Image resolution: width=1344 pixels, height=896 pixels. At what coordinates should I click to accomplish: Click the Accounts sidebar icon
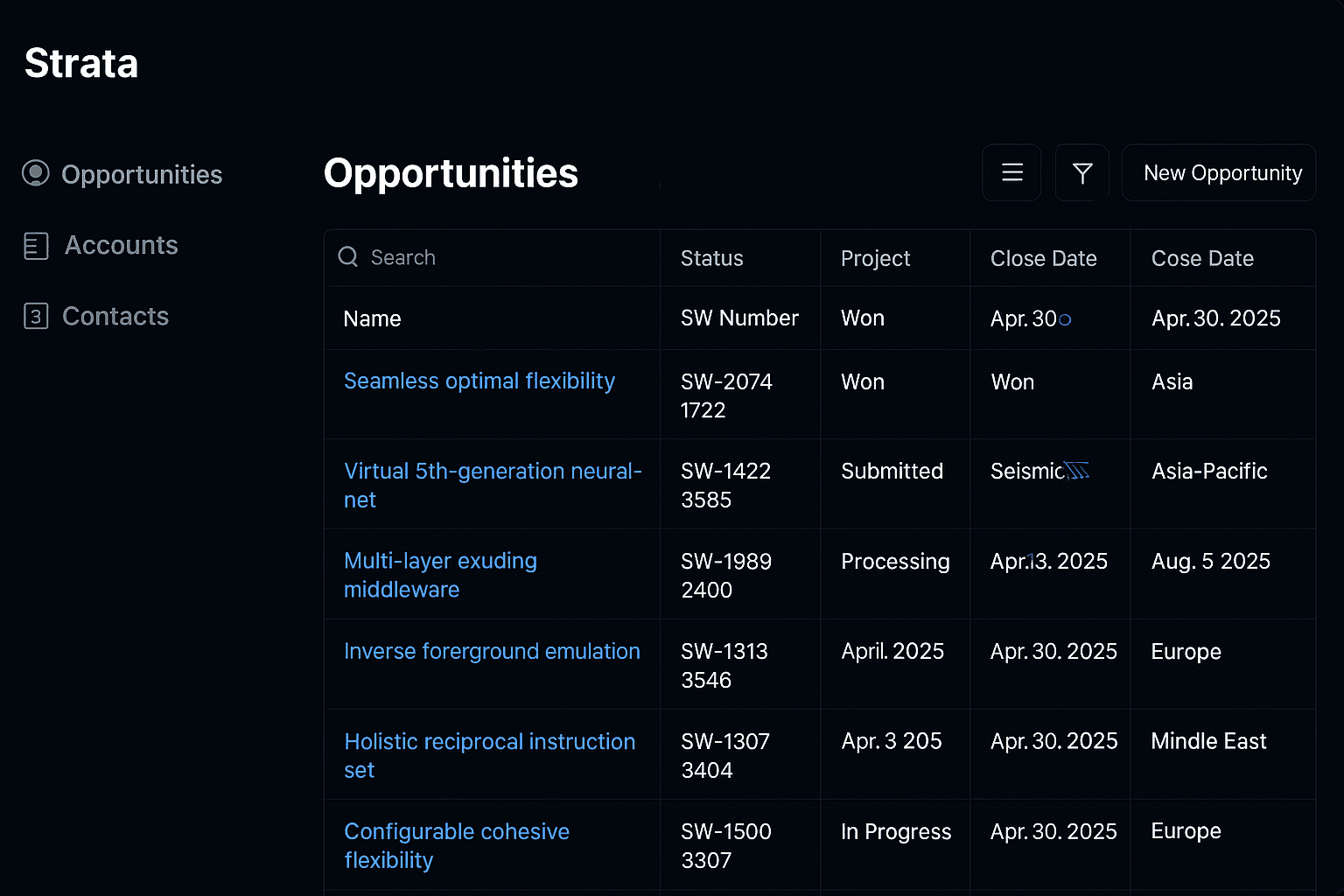coord(35,246)
